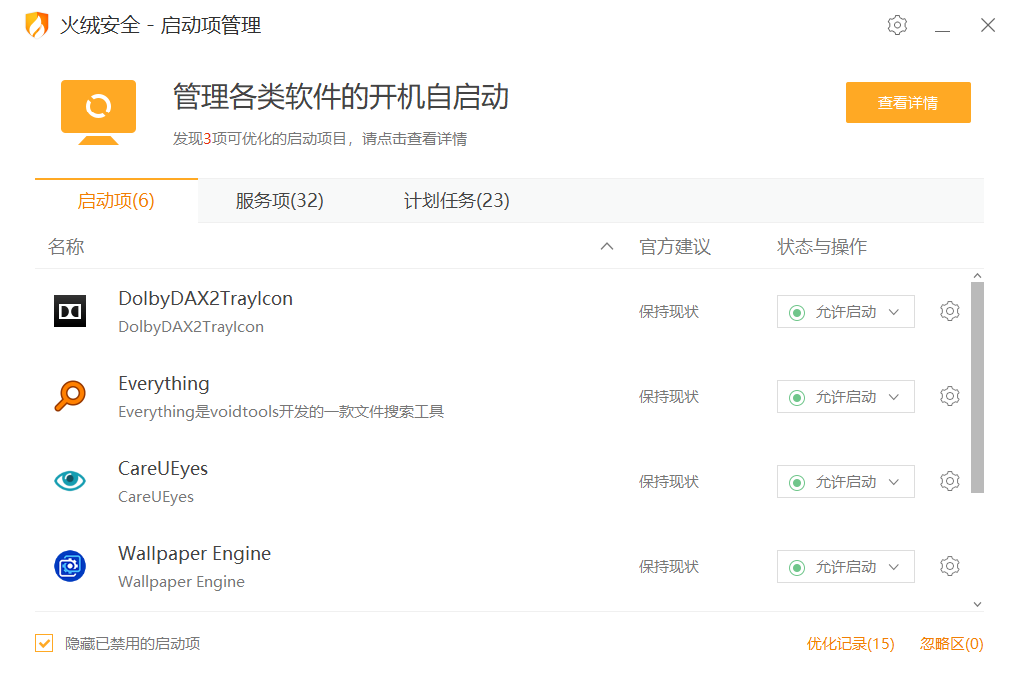Click 保持现状 in the Wallpaper Engine row
Viewport: 1019px width, 675px height.
pos(669,567)
